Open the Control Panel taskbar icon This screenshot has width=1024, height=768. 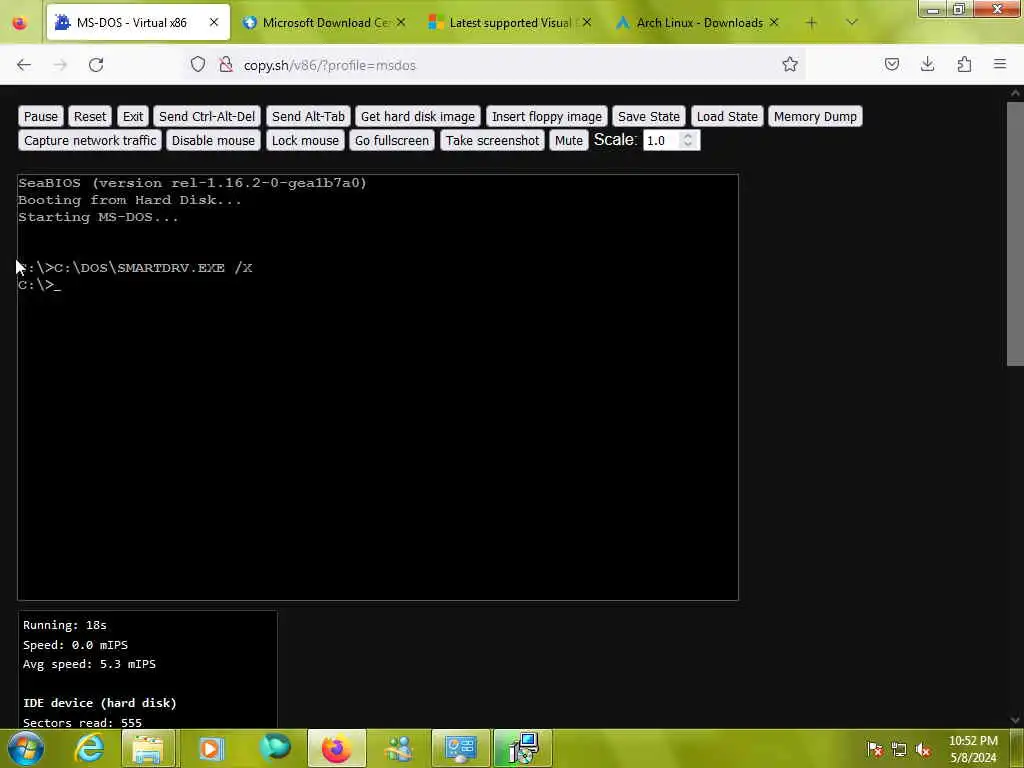460,748
